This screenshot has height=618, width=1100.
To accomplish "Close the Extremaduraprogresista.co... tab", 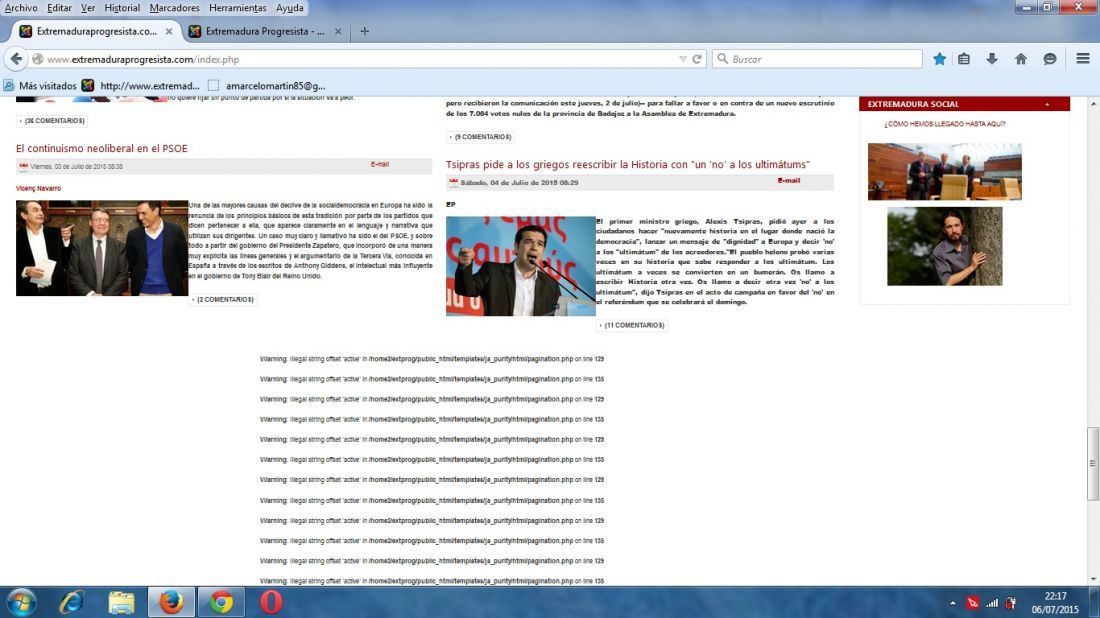I will pyautogui.click(x=168, y=32).
